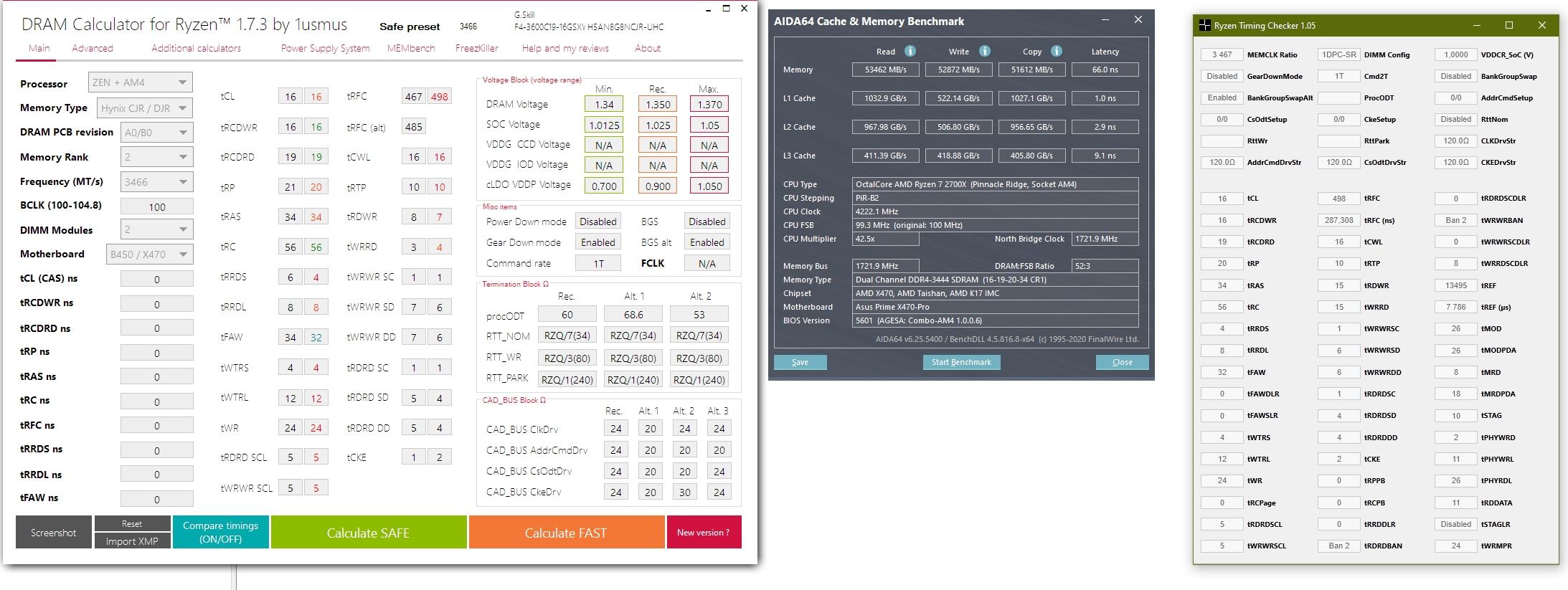
Task: Click Start Benchmark in AIDA64
Action: tap(961, 362)
